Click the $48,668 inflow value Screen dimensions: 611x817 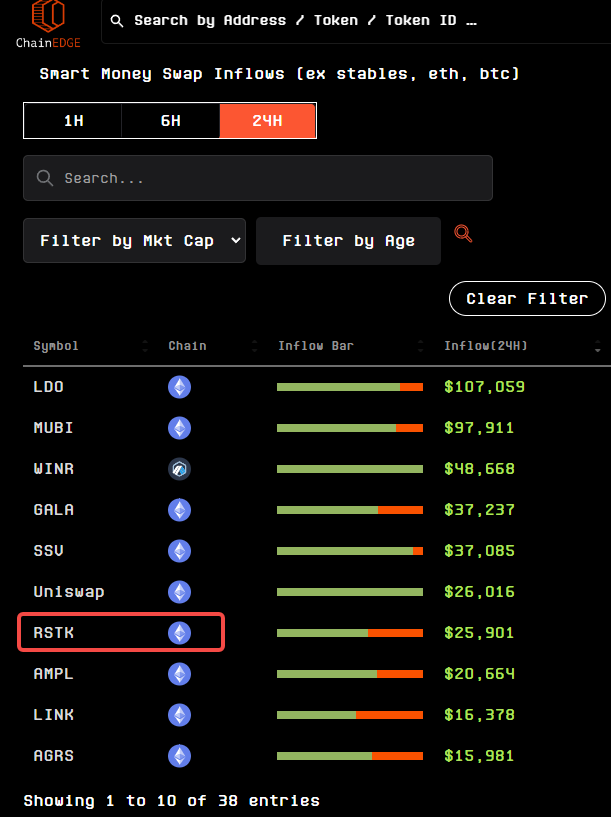(x=479, y=469)
